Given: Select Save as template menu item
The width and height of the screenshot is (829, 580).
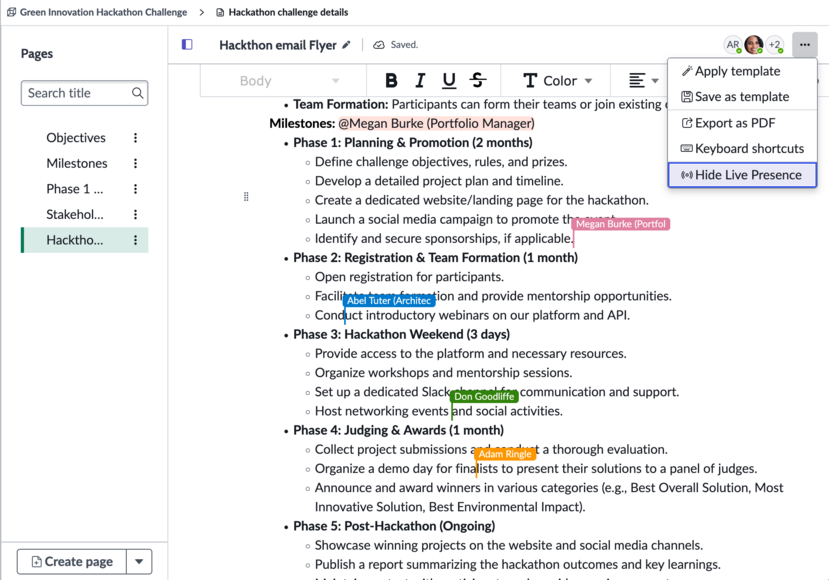Looking at the screenshot, I should click(742, 97).
